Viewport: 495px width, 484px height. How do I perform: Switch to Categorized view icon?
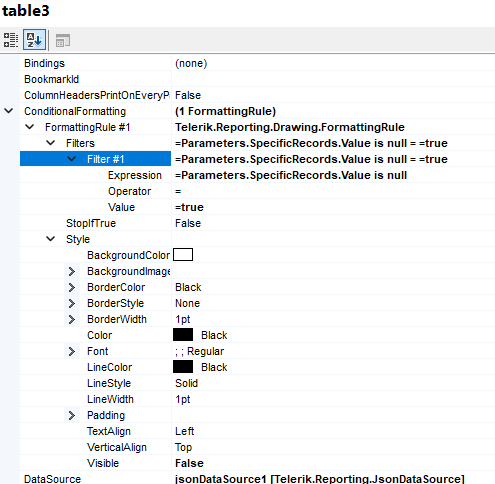tap(11, 40)
